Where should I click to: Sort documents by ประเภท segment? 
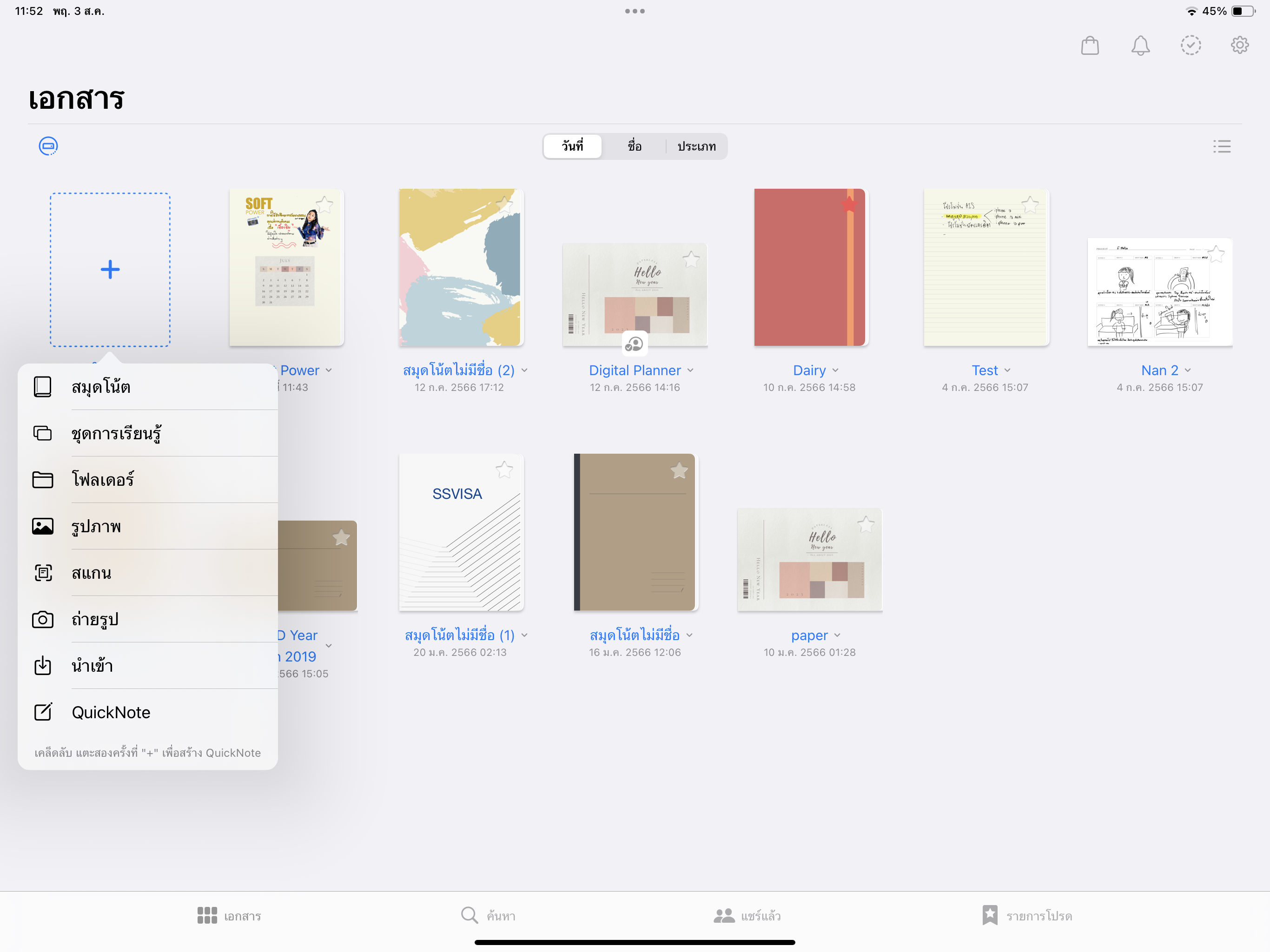(x=696, y=146)
